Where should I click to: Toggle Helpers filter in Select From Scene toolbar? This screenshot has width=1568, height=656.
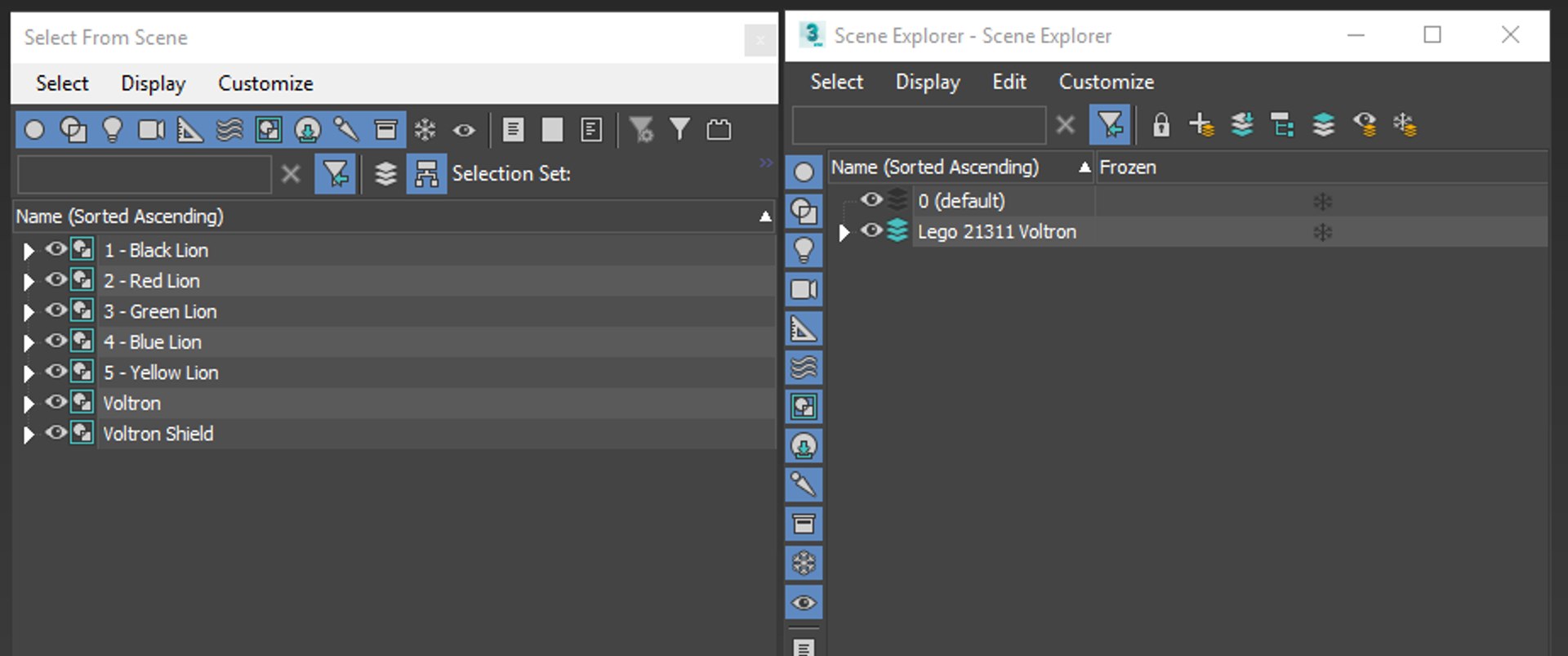pyautogui.click(x=190, y=129)
